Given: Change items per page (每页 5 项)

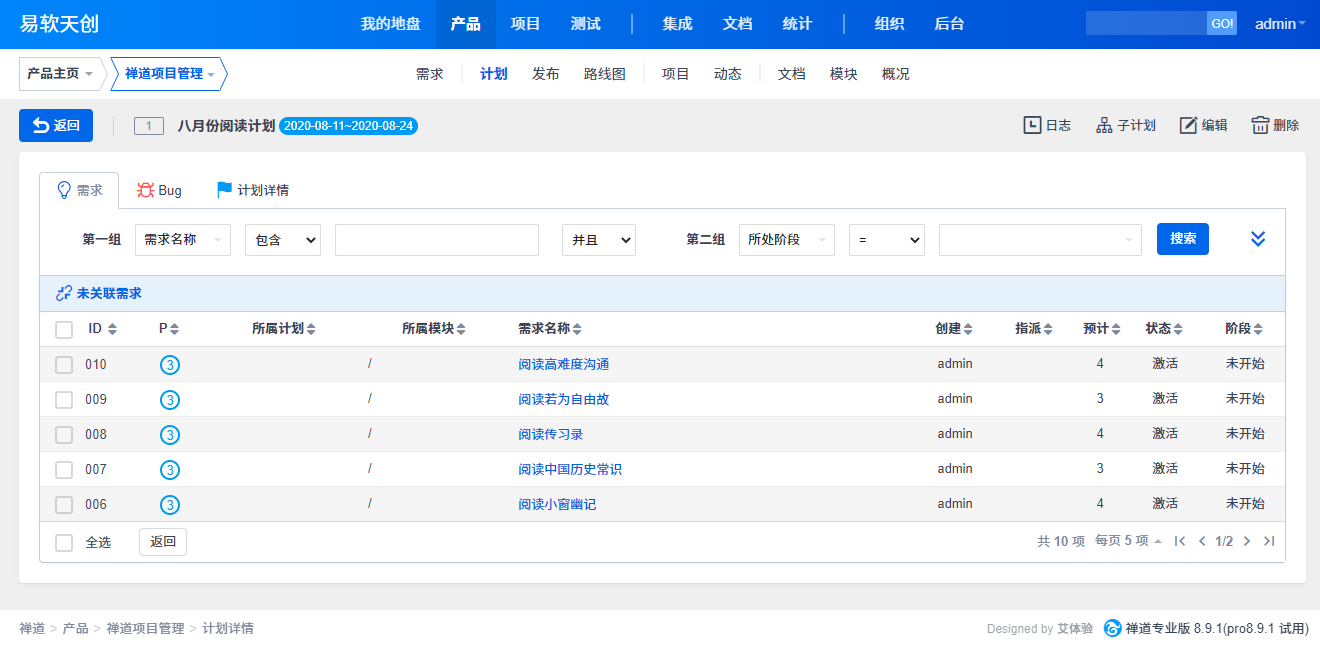Looking at the screenshot, I should [x=1128, y=541].
